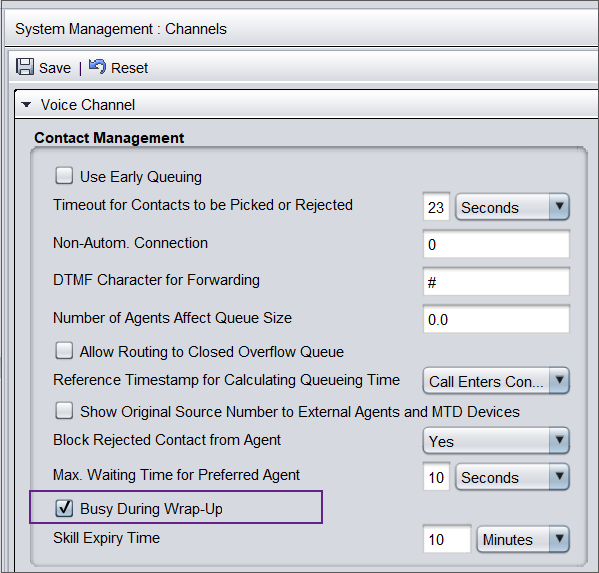Open Reference Timestamp dropdown (Call Enters Con...)
Screen dimensions: 599x573
coord(496,380)
